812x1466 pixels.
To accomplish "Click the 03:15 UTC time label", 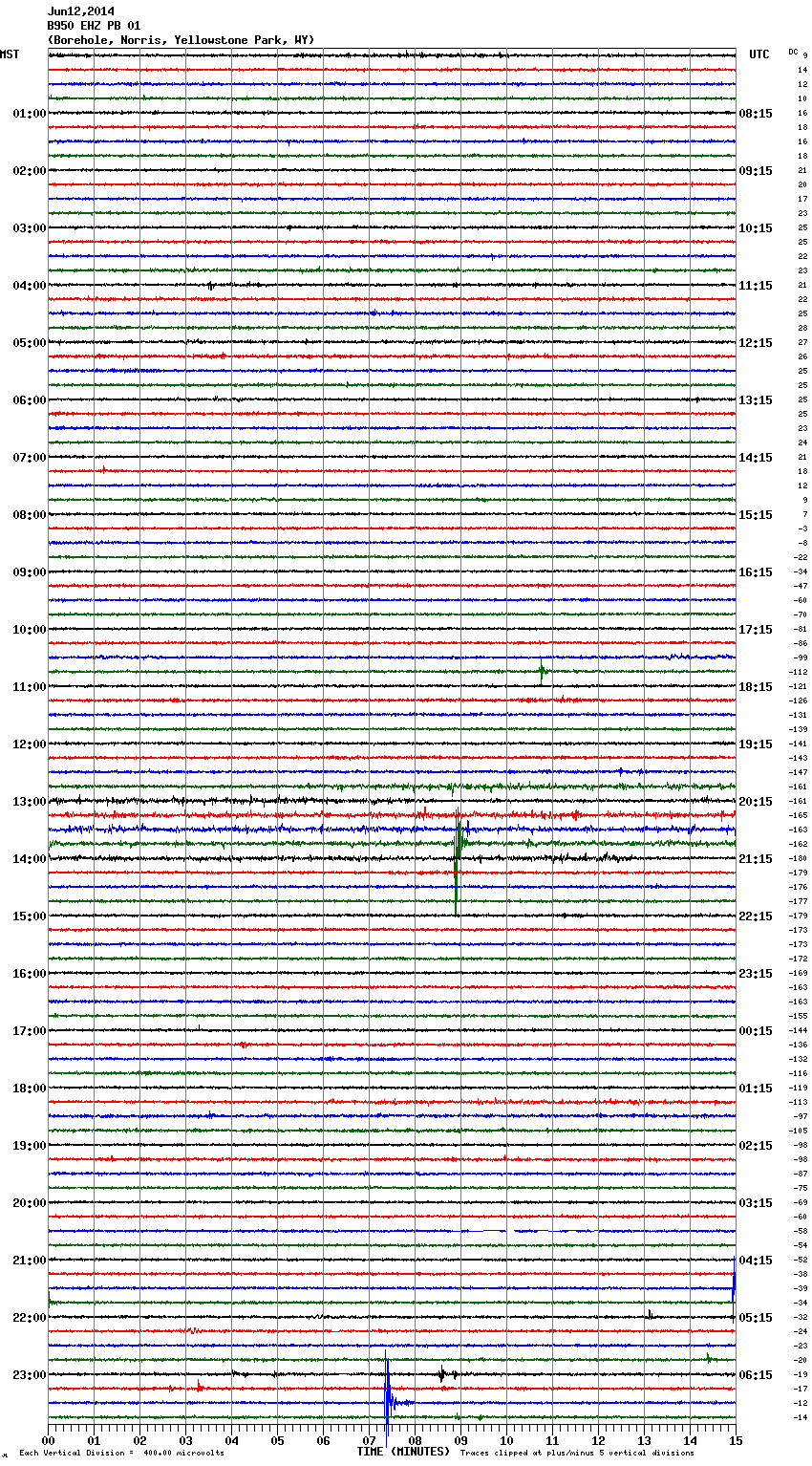I will pos(756,1203).
